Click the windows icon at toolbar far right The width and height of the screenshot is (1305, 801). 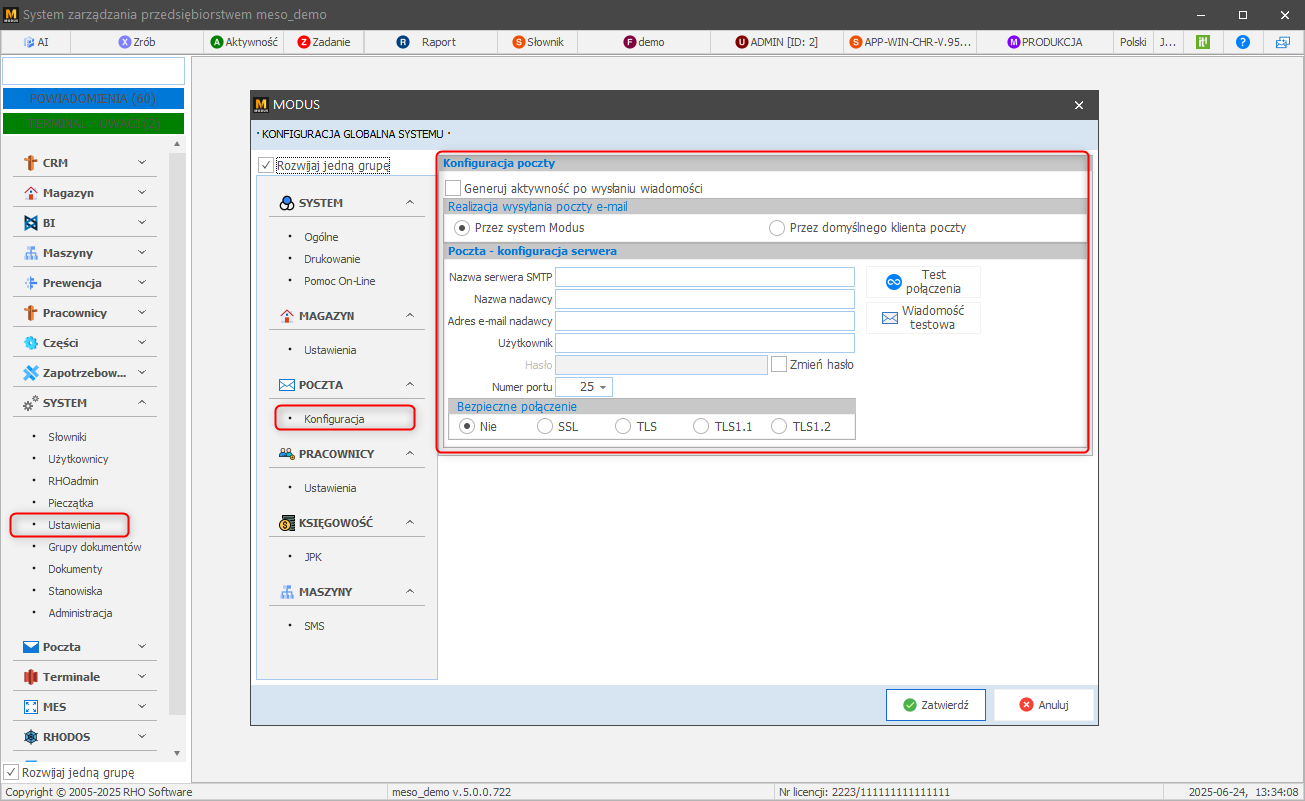coord(1283,42)
